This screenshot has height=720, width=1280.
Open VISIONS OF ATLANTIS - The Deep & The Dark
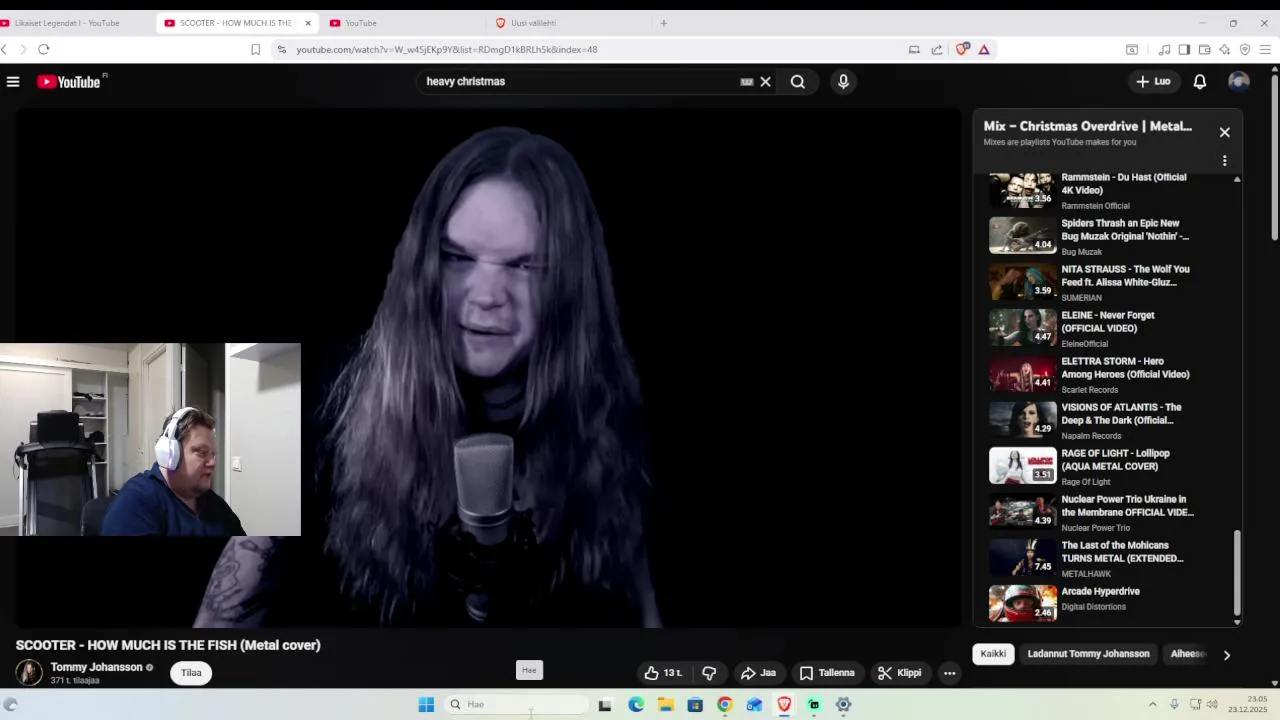click(x=1092, y=420)
